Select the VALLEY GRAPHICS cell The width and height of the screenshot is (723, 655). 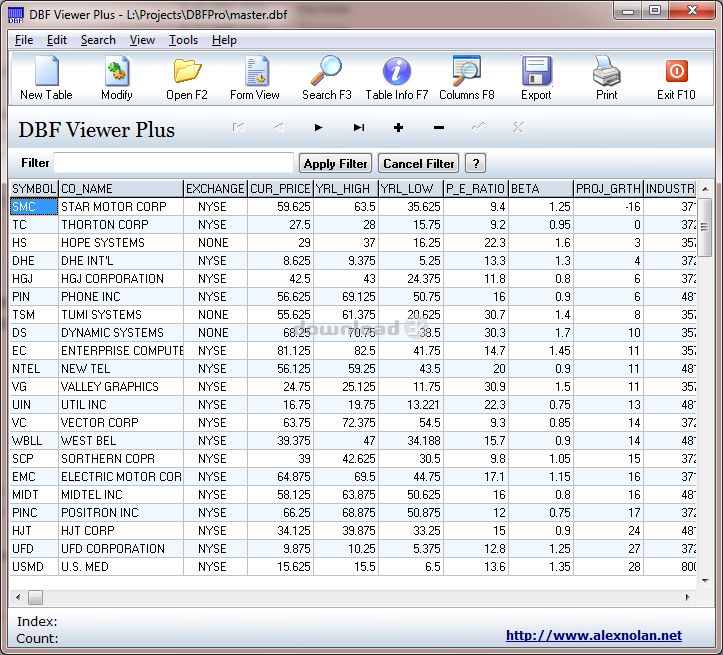(x=121, y=387)
